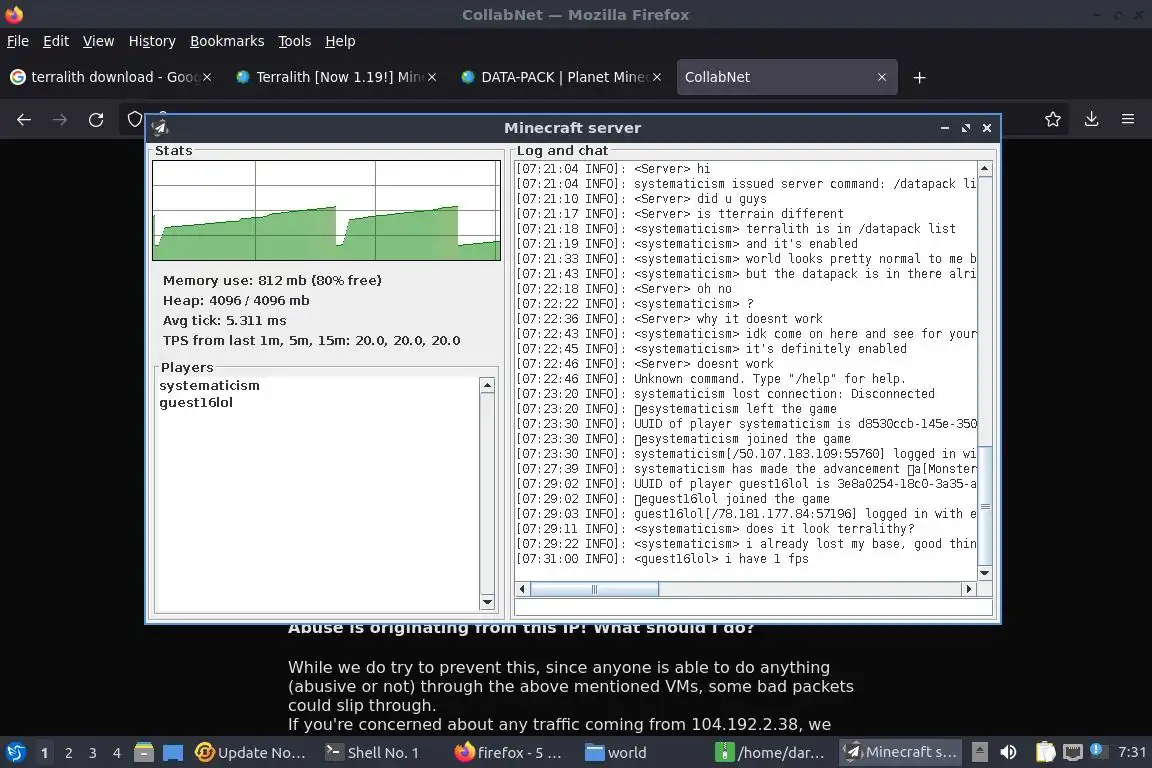Switch to Terralith [Now 1.19!] tab
This screenshot has width=1152, height=768.
336,77
